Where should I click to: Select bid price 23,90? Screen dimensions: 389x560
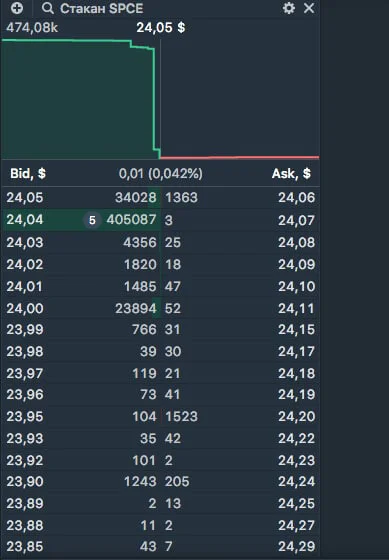coord(25,481)
